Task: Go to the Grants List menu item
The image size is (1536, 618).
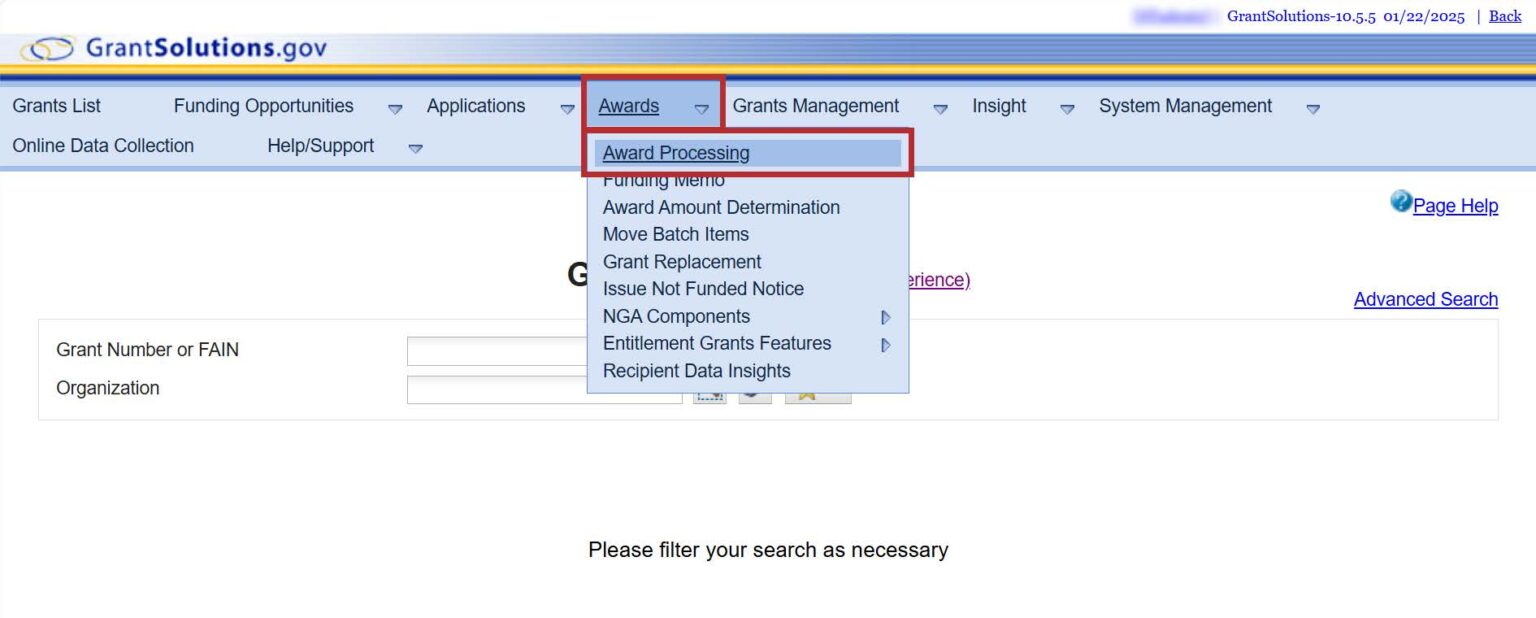Action: coord(57,106)
